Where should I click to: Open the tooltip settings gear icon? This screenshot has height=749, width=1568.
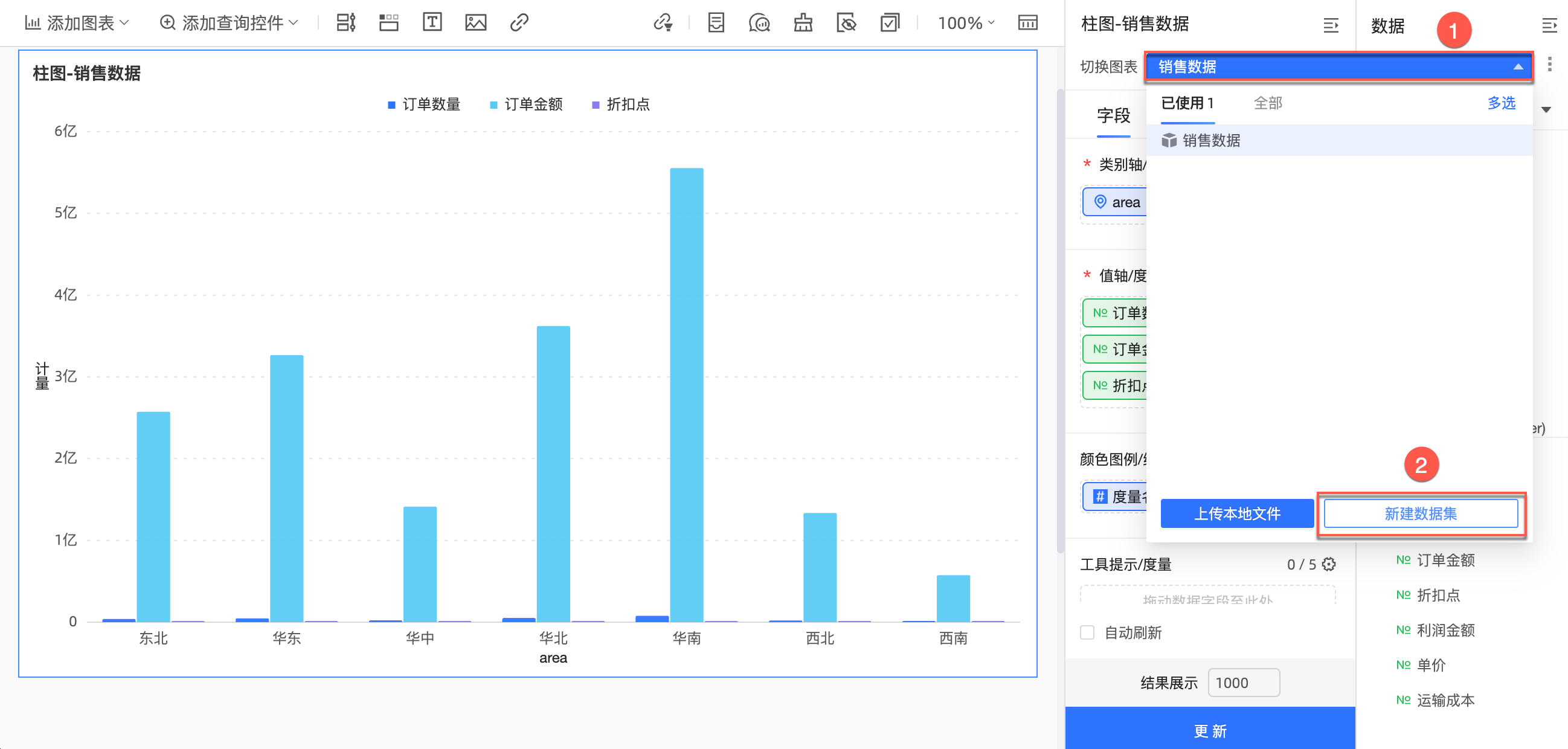[1329, 565]
